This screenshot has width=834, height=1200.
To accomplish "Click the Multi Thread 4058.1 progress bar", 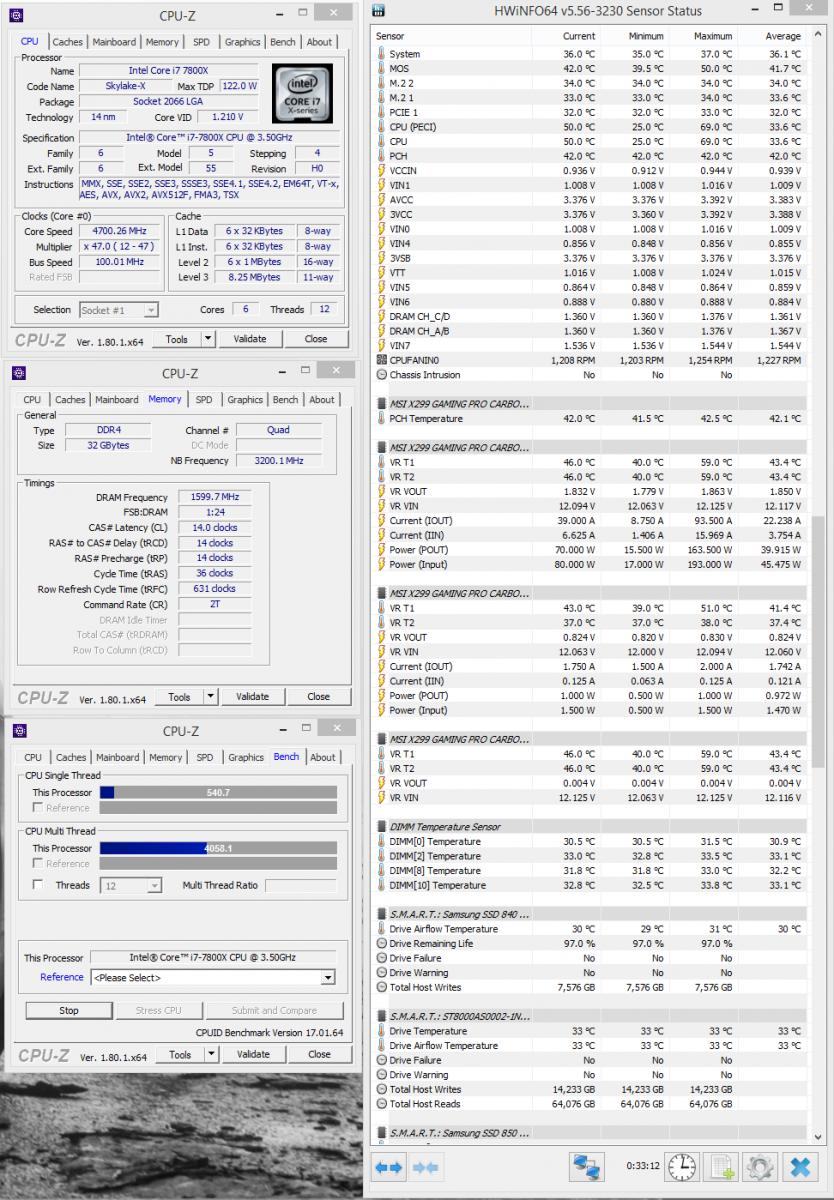I will click(218, 848).
